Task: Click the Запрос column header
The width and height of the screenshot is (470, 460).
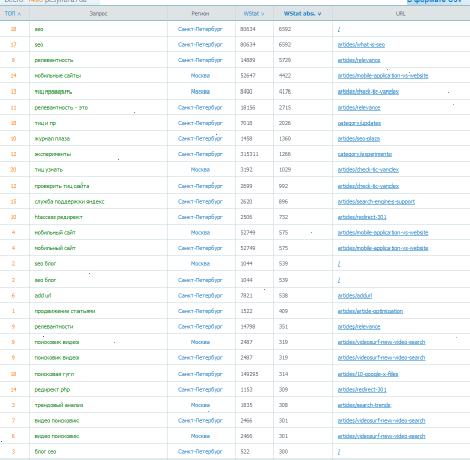Action: (x=98, y=14)
